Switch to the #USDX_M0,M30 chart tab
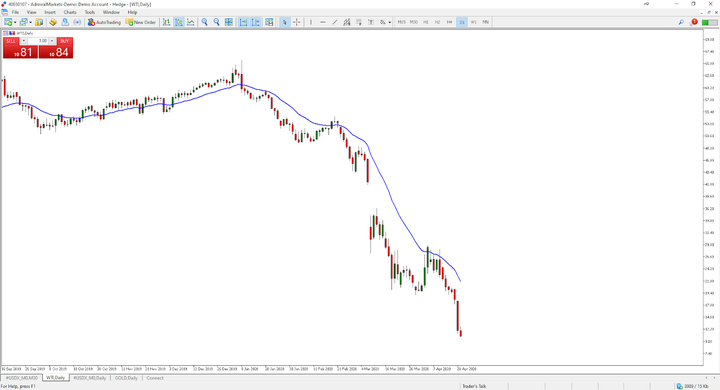The image size is (720, 390). (x=22, y=378)
